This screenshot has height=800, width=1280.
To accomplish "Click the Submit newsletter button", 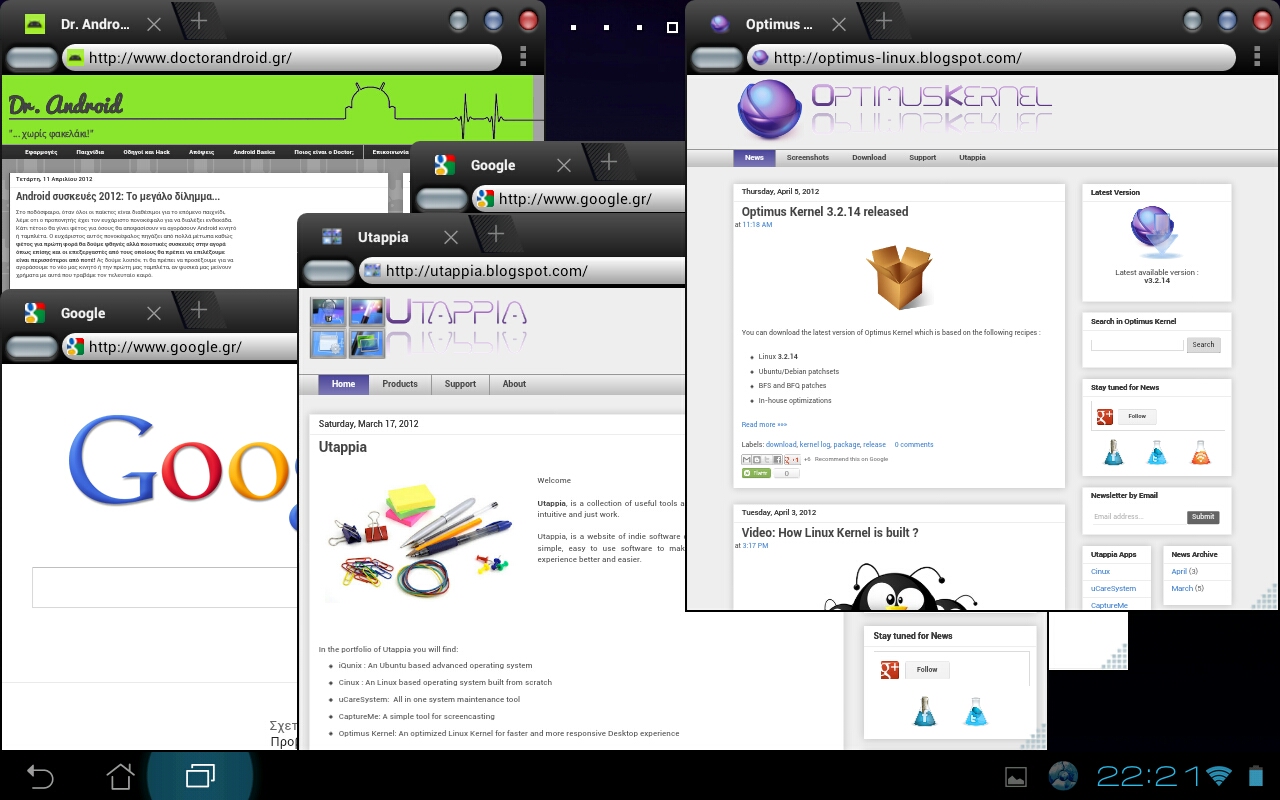I will click(1203, 517).
